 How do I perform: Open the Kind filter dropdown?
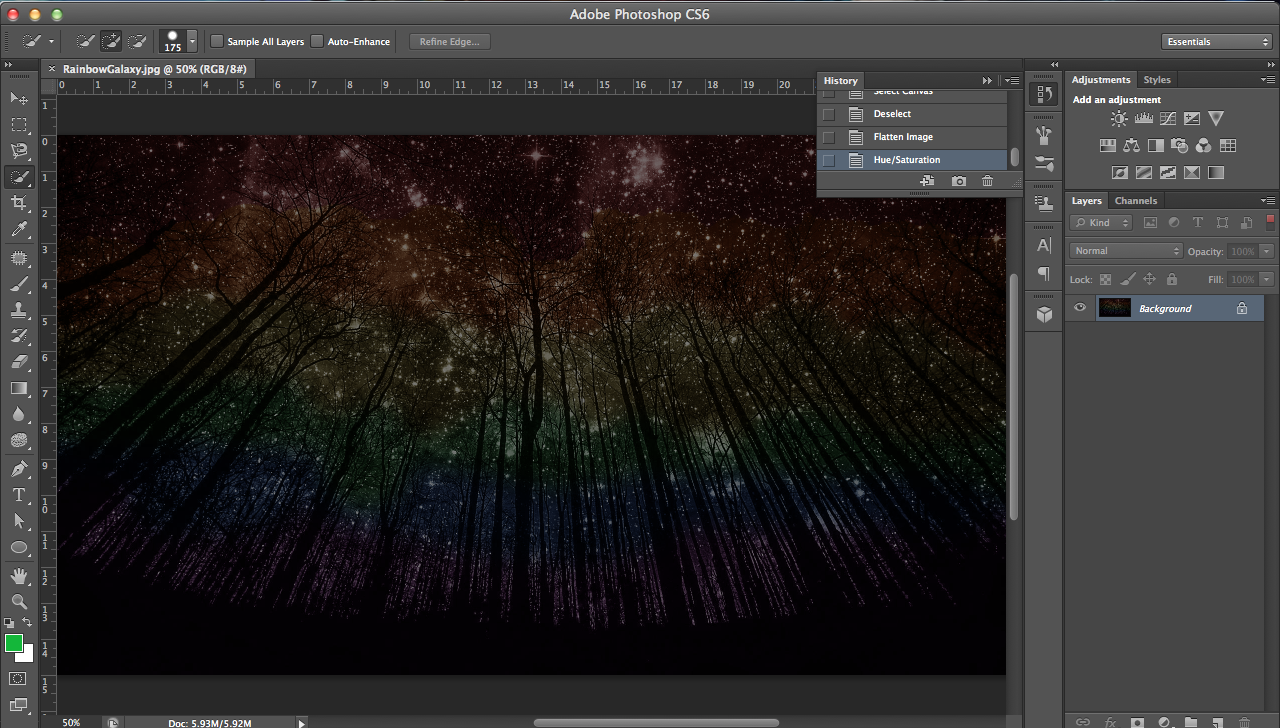click(1101, 222)
